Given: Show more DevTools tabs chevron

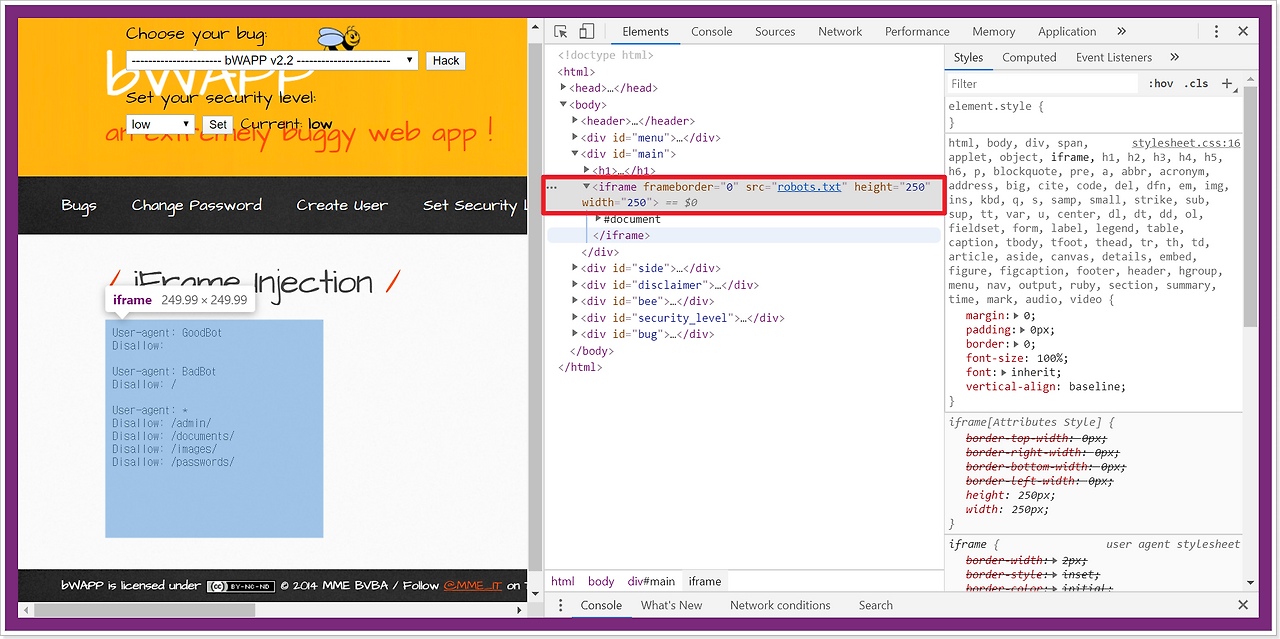Looking at the screenshot, I should (x=1122, y=32).
